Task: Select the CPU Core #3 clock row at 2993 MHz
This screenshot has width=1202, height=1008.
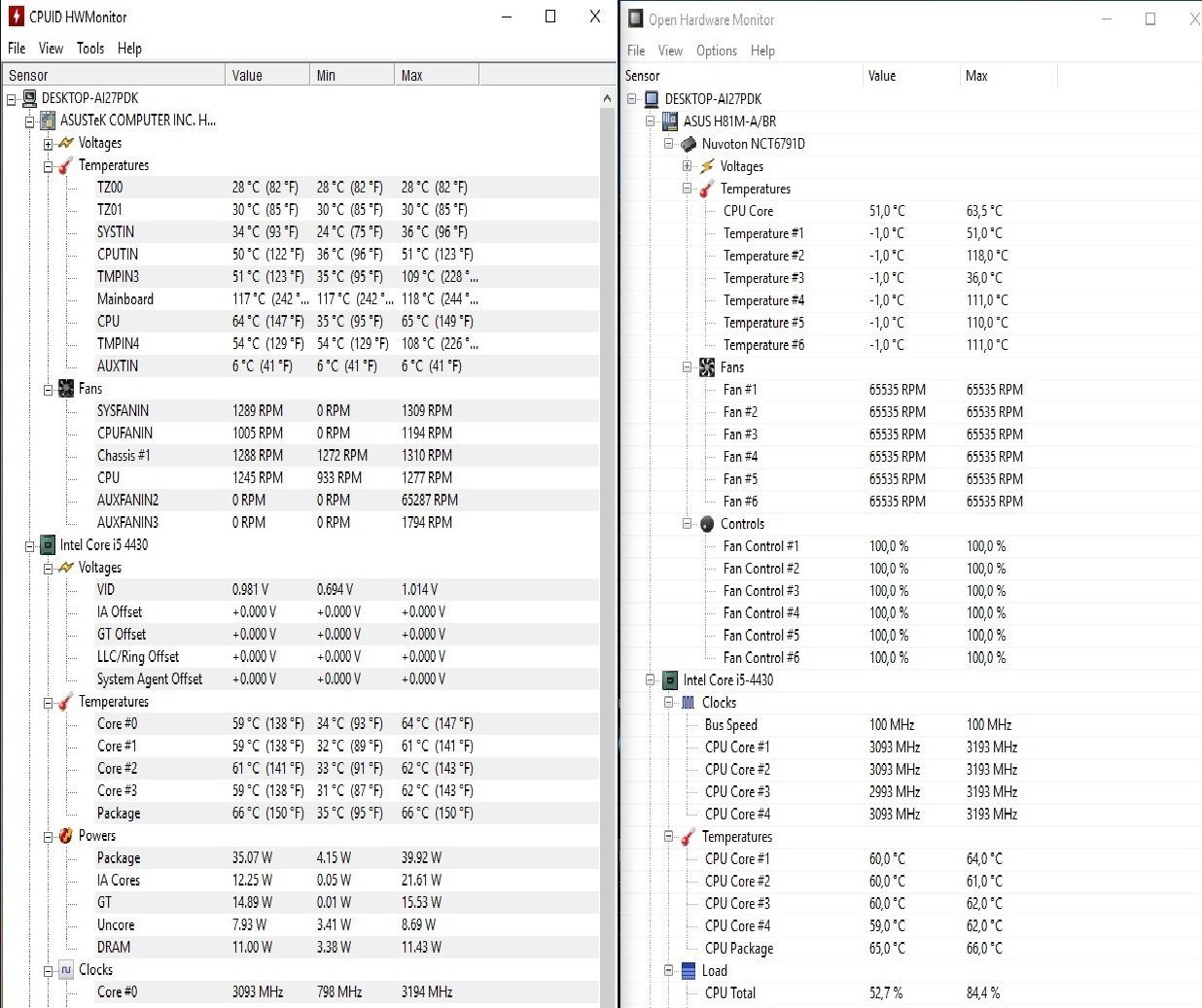Action: click(912, 792)
